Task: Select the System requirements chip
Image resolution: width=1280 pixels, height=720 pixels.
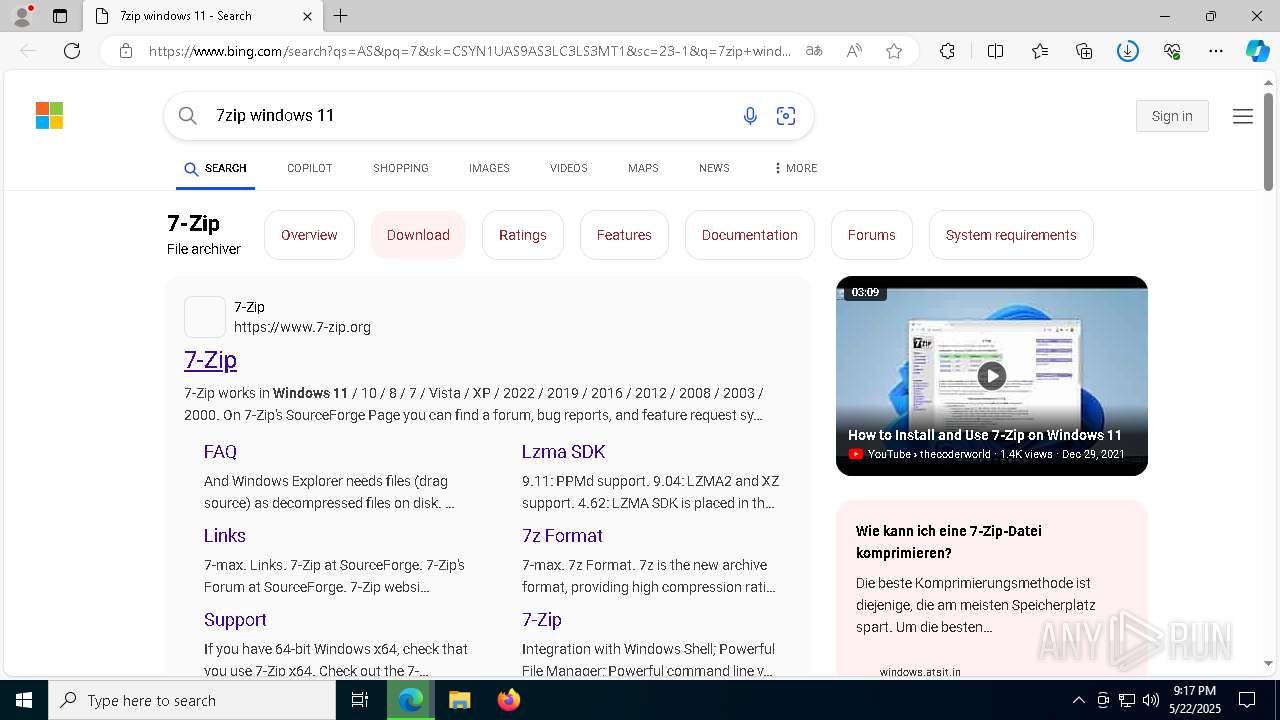Action: pos(1011,235)
